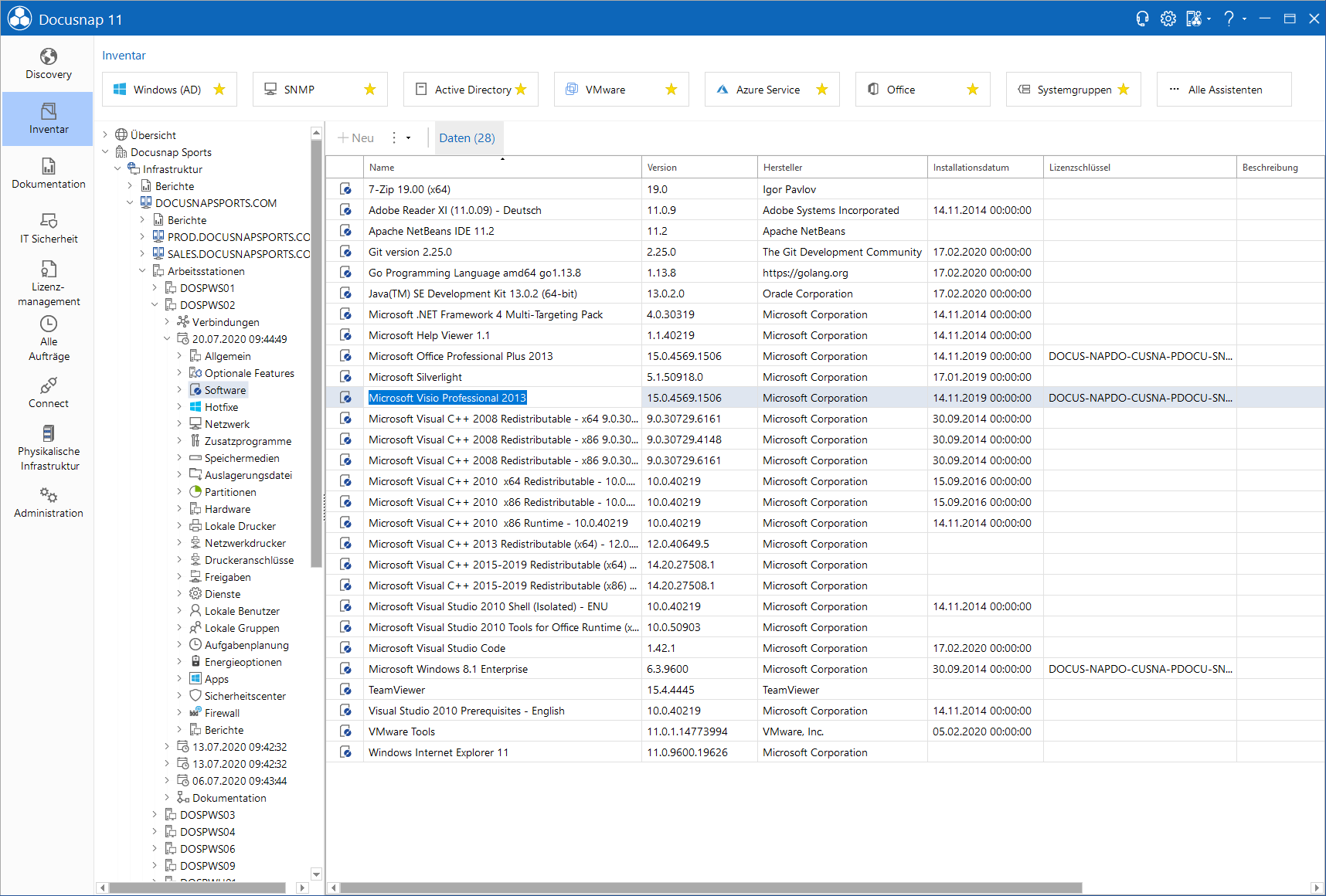This screenshot has height=896, width=1326.
Task: Open the Connect section
Action: pos(48,393)
